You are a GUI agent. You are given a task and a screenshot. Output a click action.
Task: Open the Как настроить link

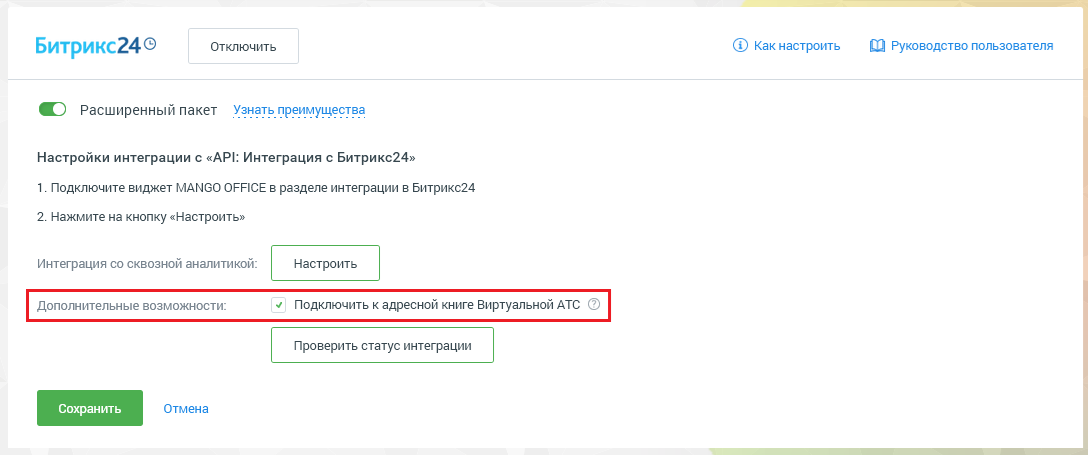tap(797, 46)
